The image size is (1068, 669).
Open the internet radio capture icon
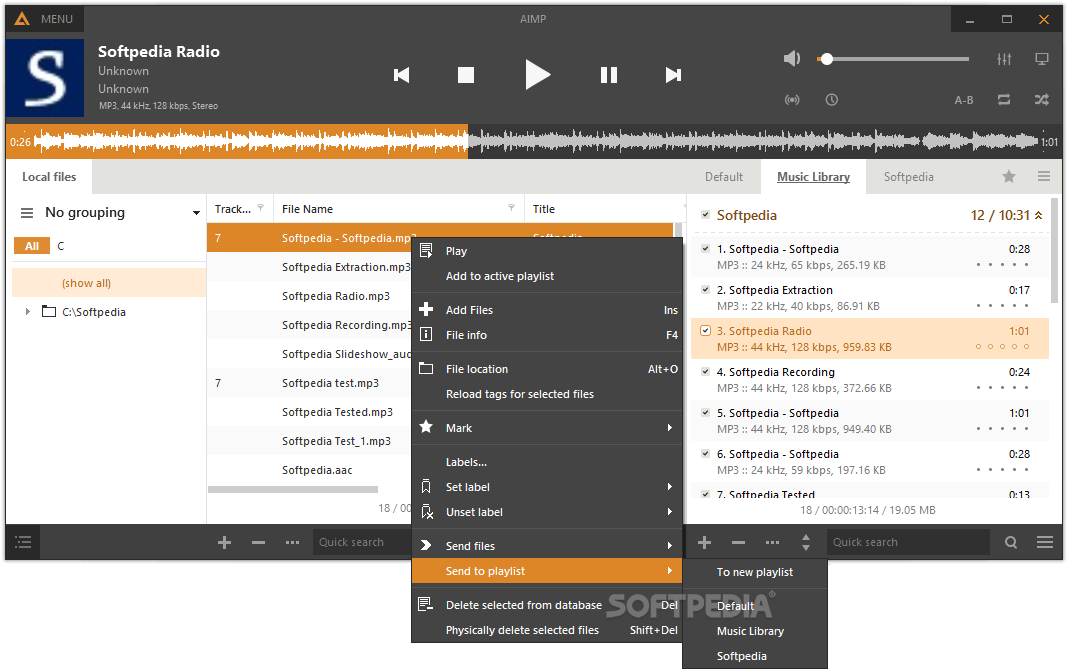click(x=791, y=99)
